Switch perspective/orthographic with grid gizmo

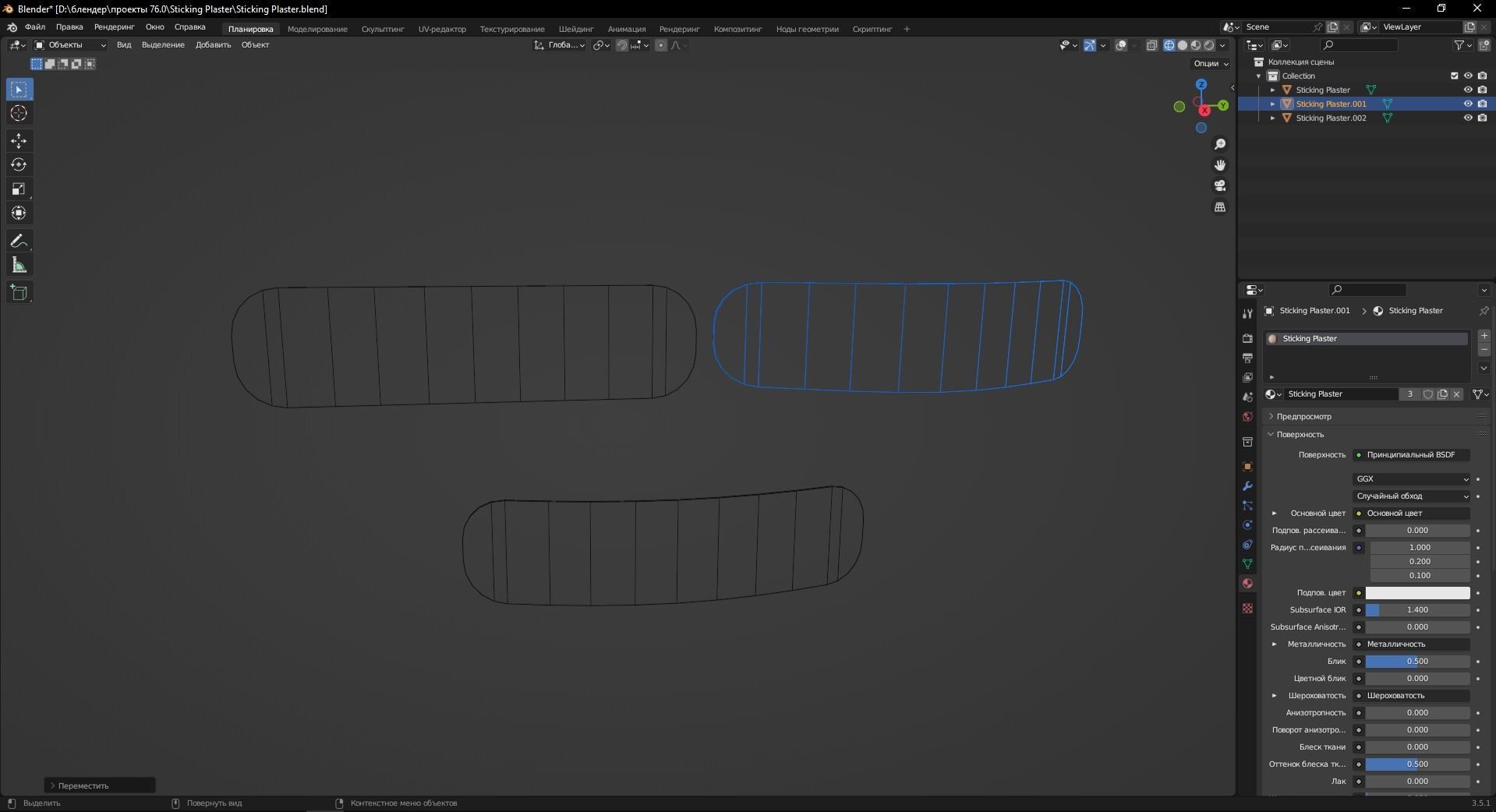1220,207
